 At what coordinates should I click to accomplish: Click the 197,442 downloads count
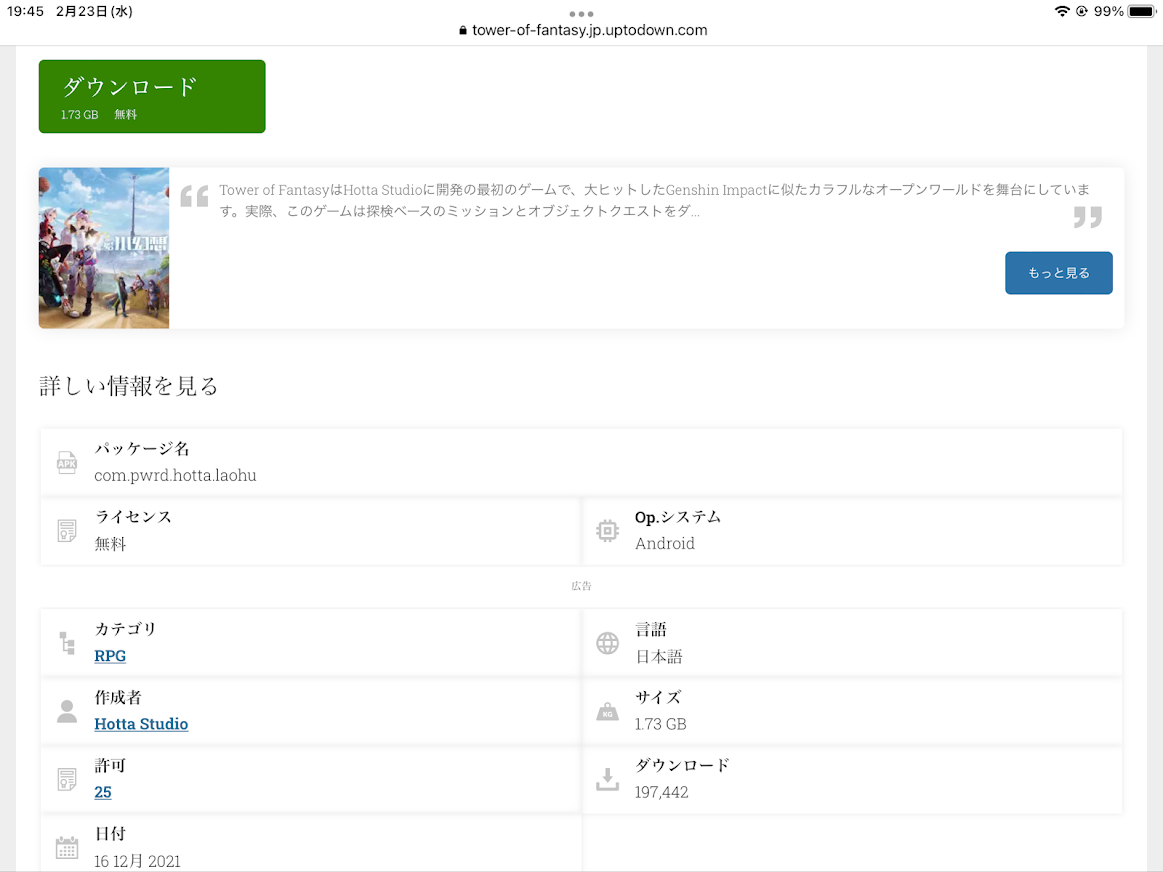coord(662,792)
